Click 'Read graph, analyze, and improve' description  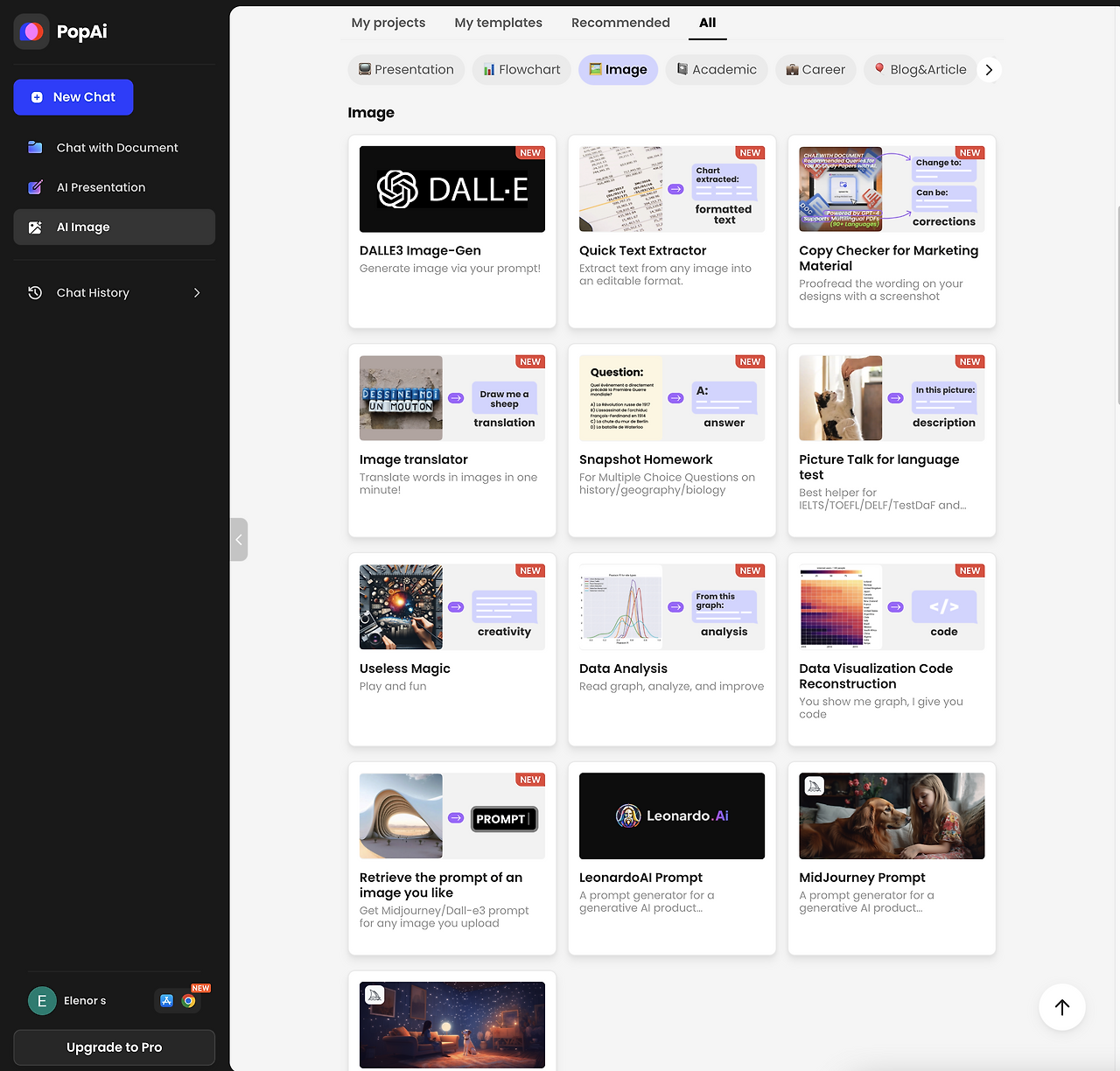671,687
